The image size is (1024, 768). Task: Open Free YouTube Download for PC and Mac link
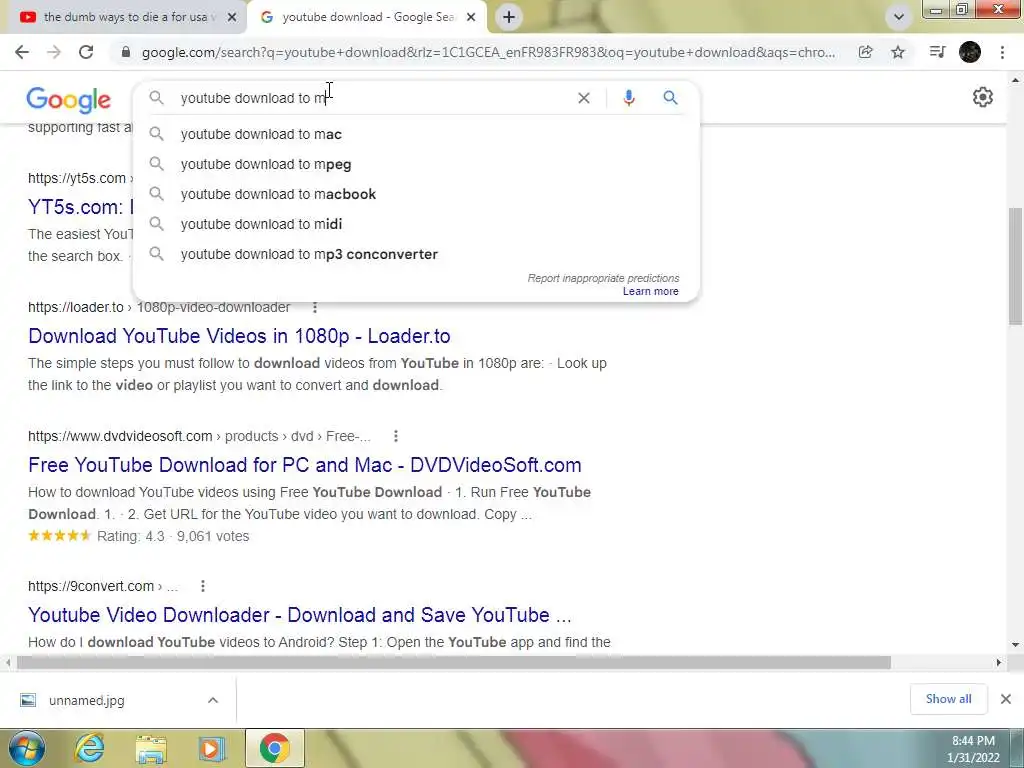304,465
